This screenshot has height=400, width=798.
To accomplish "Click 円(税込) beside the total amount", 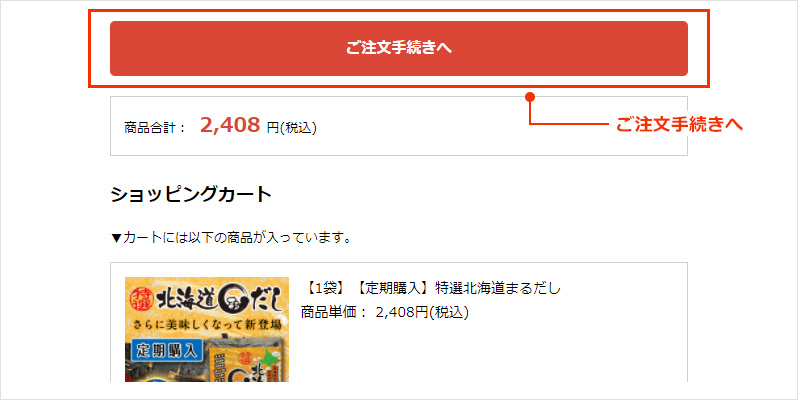I will 292,127.
